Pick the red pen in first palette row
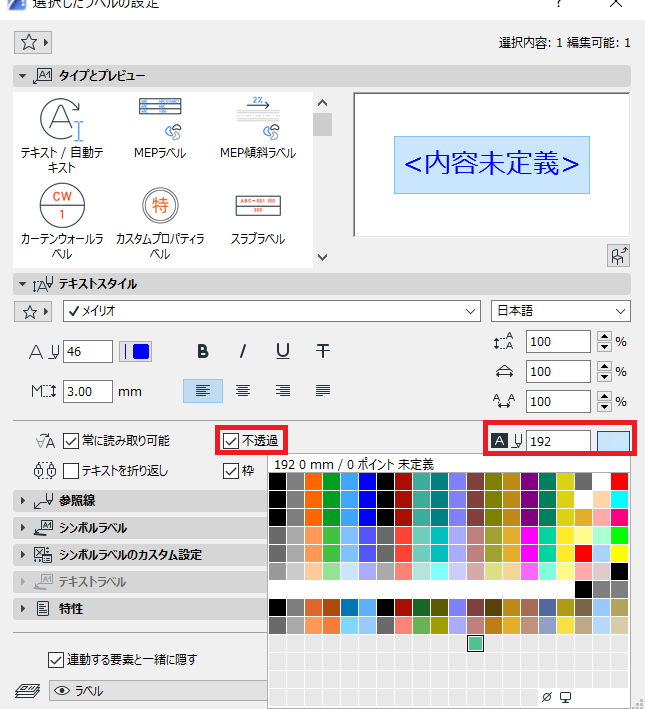Image resolution: width=645 pixels, height=709 pixels. coord(619,482)
